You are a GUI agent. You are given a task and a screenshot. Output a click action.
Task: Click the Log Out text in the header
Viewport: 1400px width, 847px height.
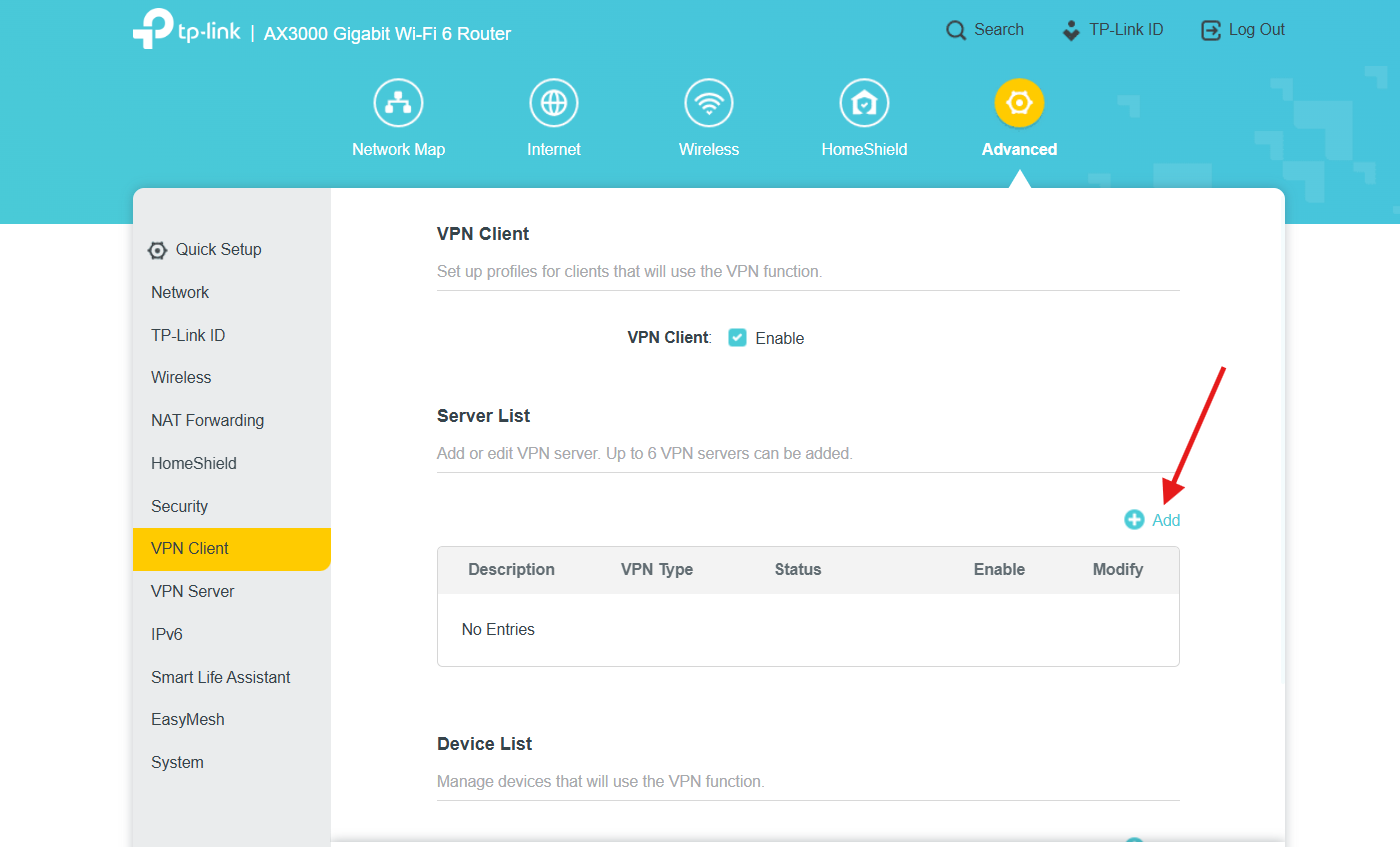pos(1257,30)
